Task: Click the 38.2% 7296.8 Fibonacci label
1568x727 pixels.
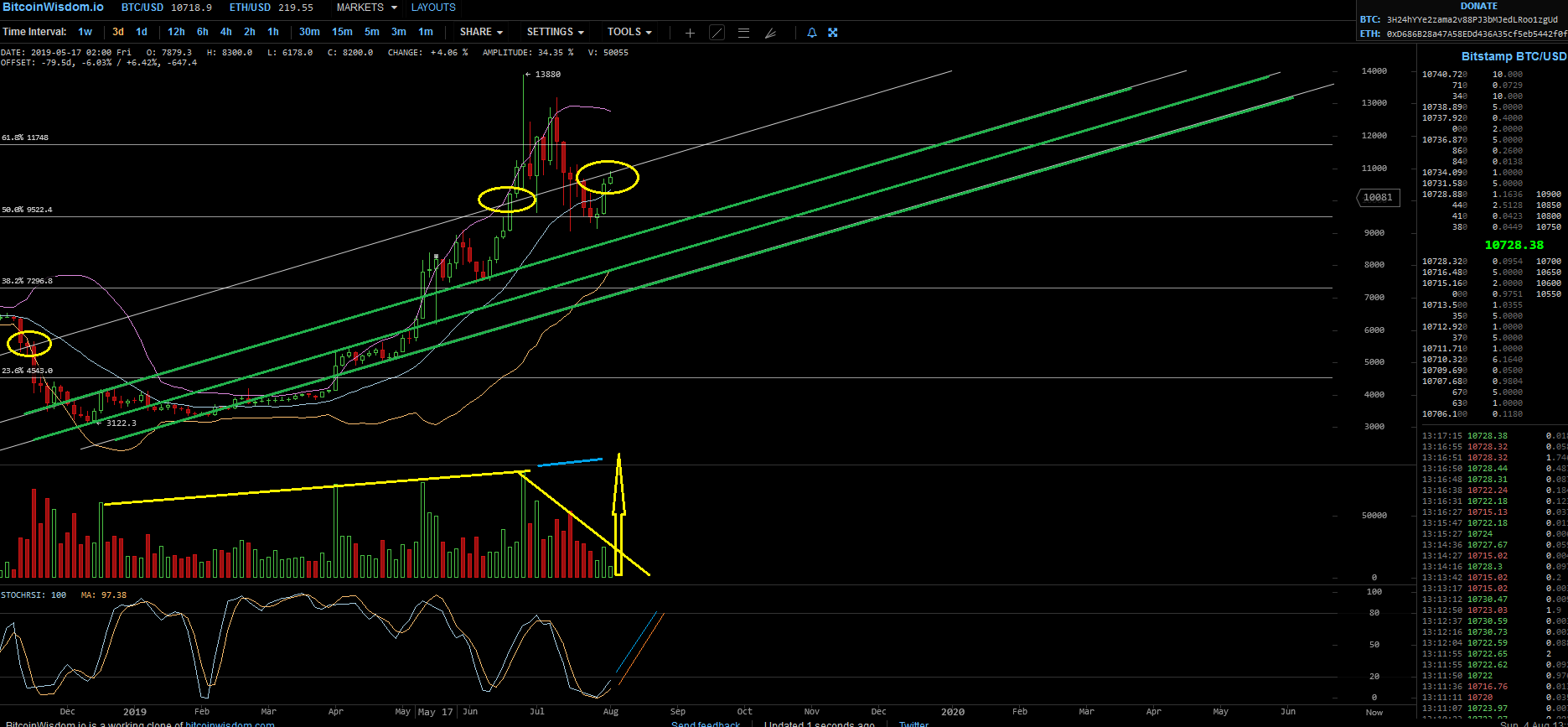Action: tap(27, 281)
